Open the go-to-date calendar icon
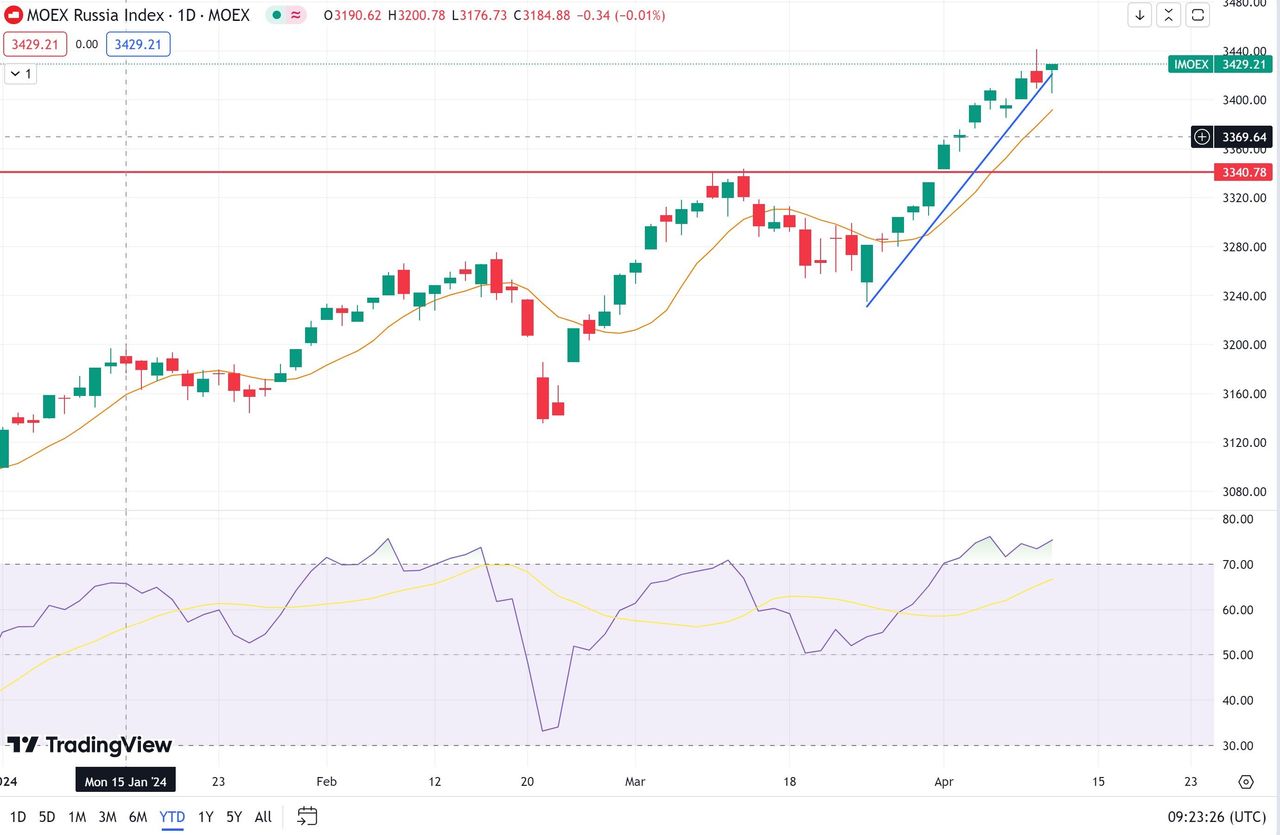This screenshot has width=1280, height=835. 307,816
